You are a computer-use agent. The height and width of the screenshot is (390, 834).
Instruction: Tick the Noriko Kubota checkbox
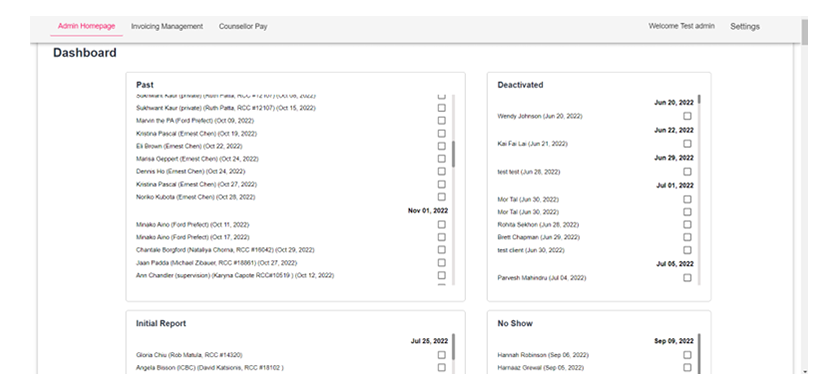coord(441,197)
